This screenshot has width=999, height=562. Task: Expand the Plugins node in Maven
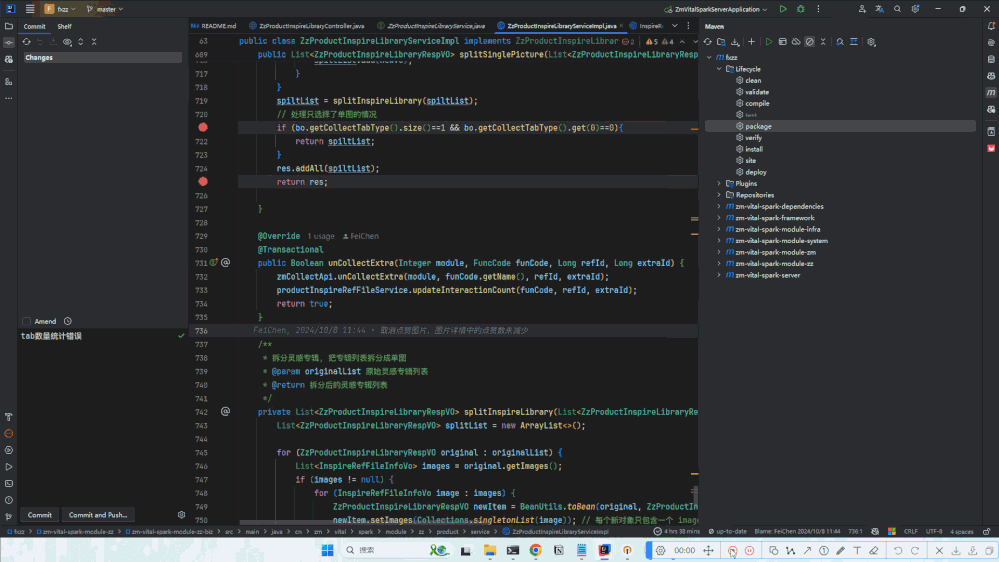(x=718, y=184)
